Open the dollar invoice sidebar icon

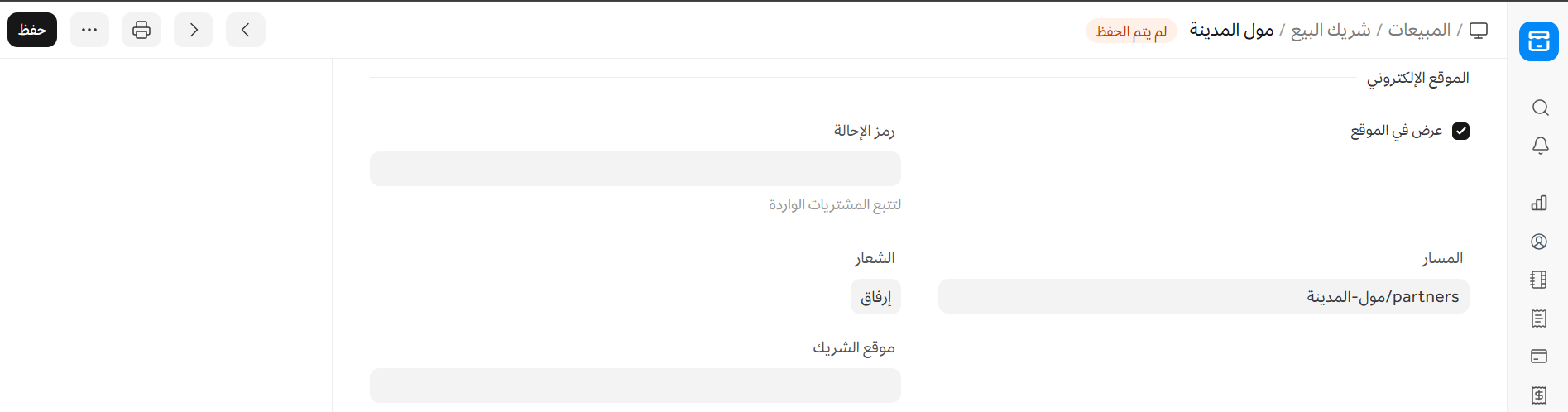coord(1539,395)
